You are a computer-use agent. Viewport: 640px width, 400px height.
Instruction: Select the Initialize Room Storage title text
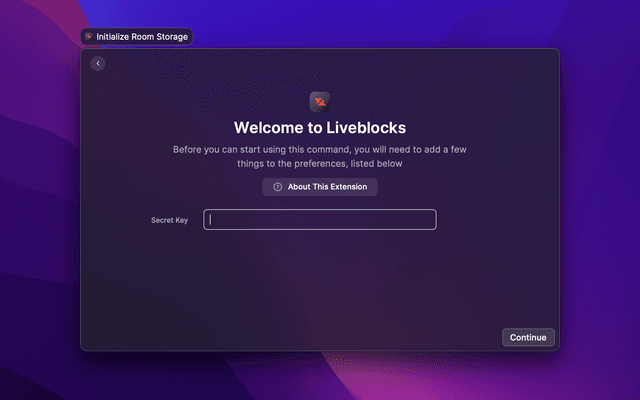click(x=141, y=36)
